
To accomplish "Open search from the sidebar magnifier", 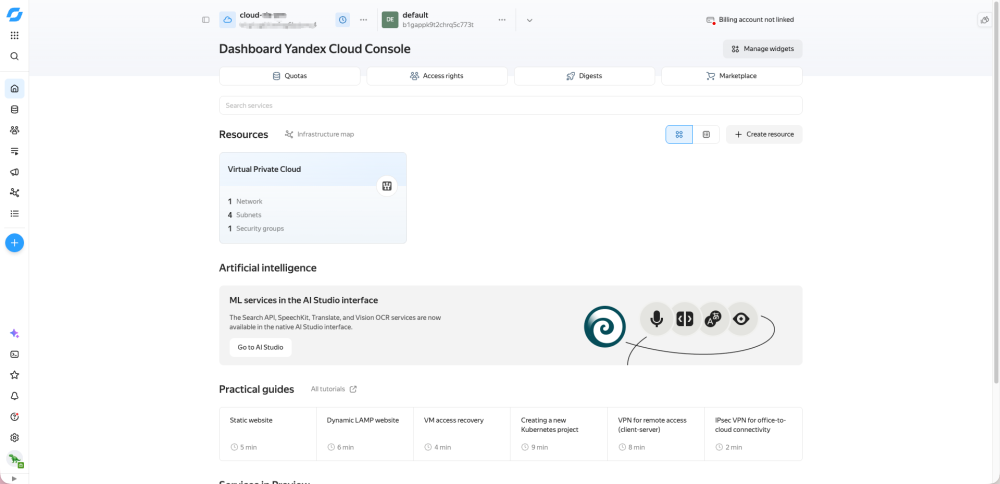I will point(15,56).
